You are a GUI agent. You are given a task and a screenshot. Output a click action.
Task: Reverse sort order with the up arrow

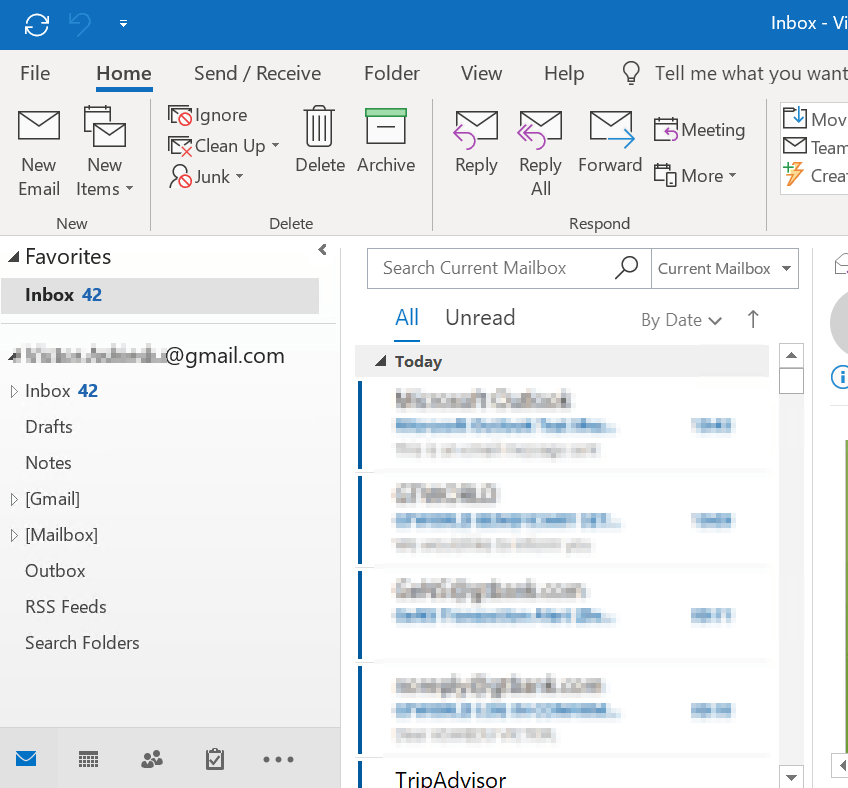753,319
